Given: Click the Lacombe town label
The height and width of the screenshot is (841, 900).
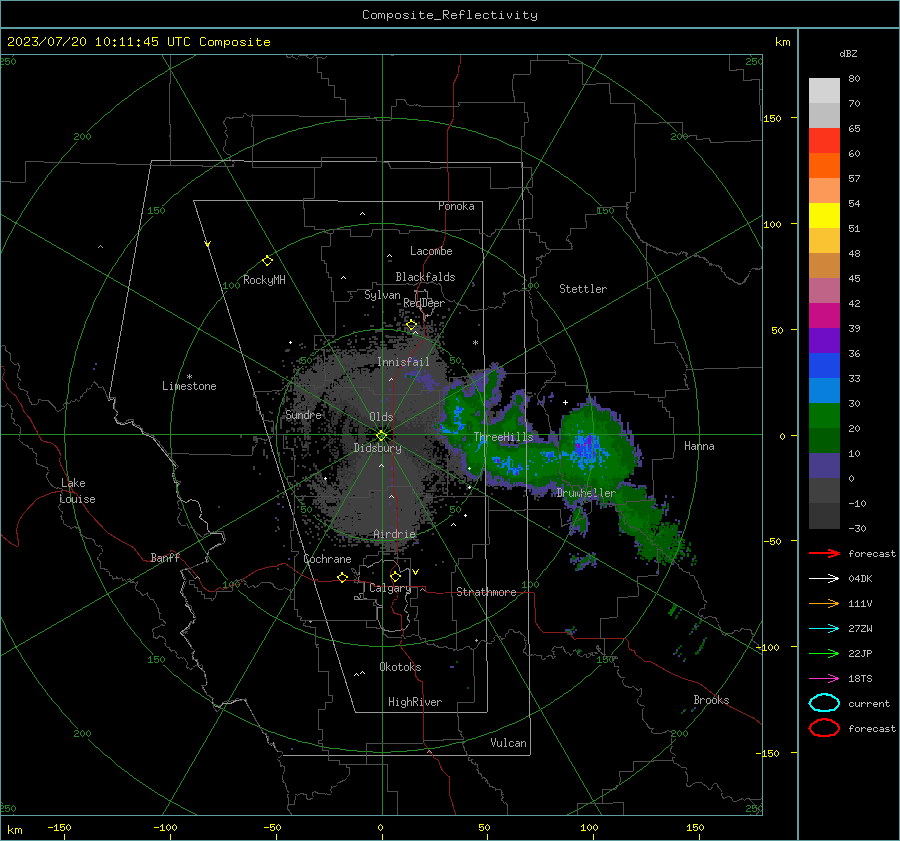Looking at the screenshot, I should pyautogui.click(x=431, y=251).
